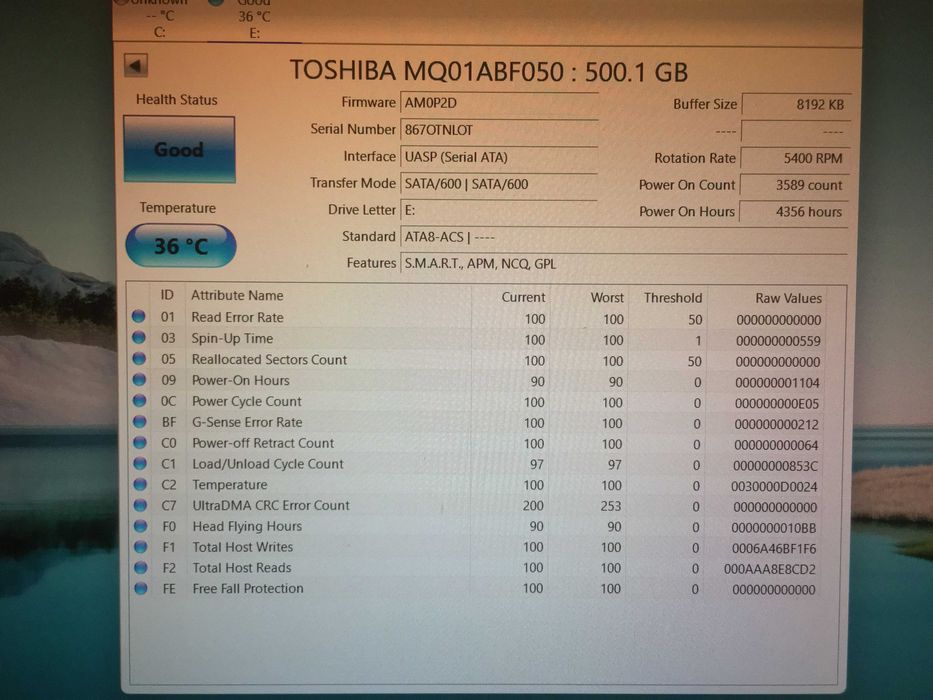This screenshot has width=933, height=700.
Task: Select the Serial Number field value
Action: [499, 130]
